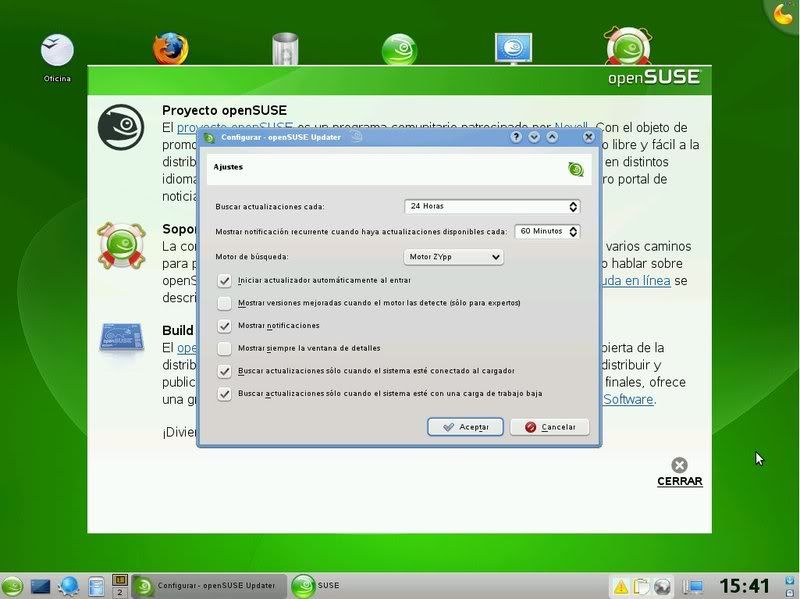The width and height of the screenshot is (800, 599).
Task: Click the lifebuoy support icon in welcome window
Action: (121, 245)
